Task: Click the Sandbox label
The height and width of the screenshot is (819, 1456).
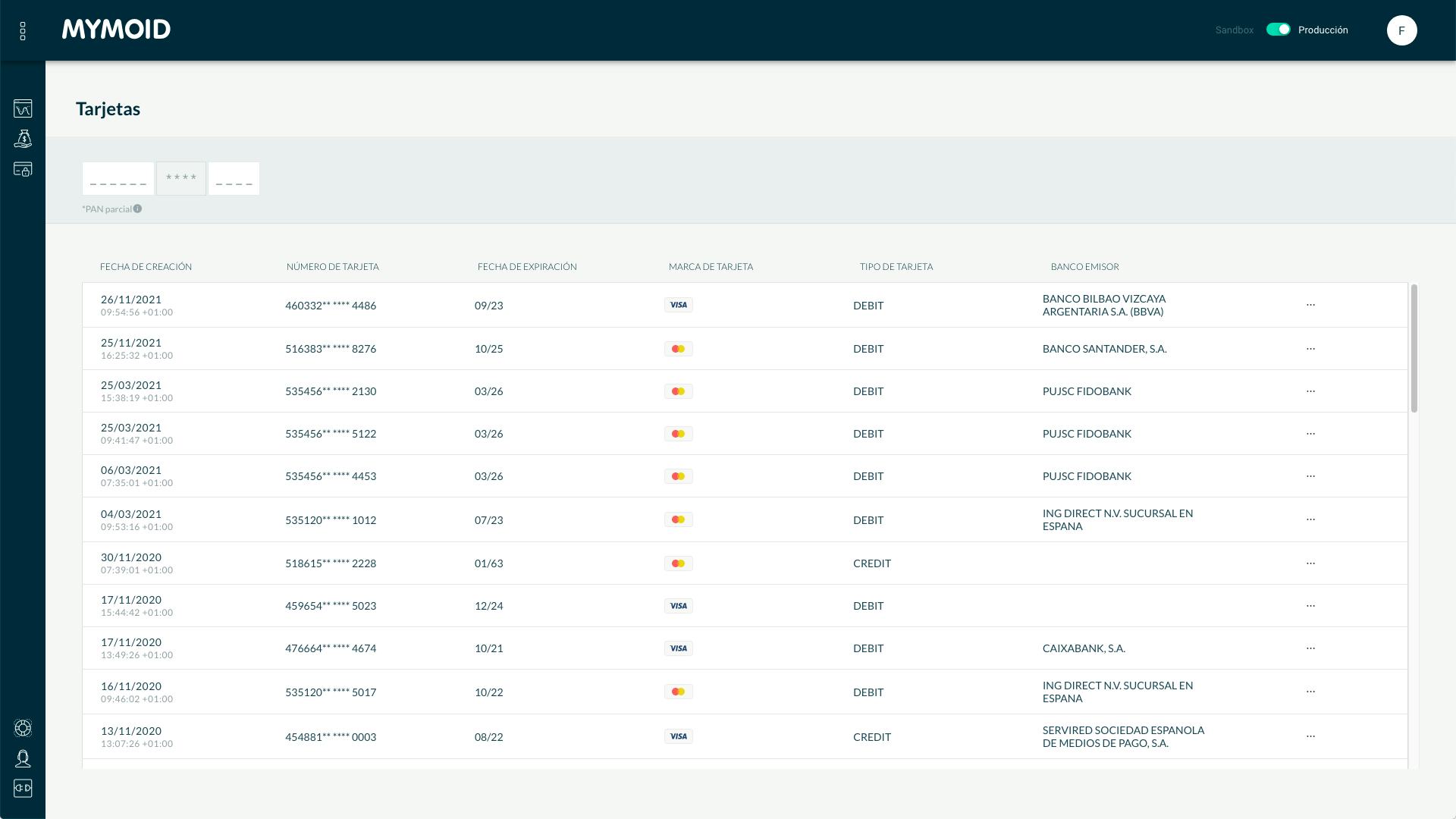Action: point(1234,30)
